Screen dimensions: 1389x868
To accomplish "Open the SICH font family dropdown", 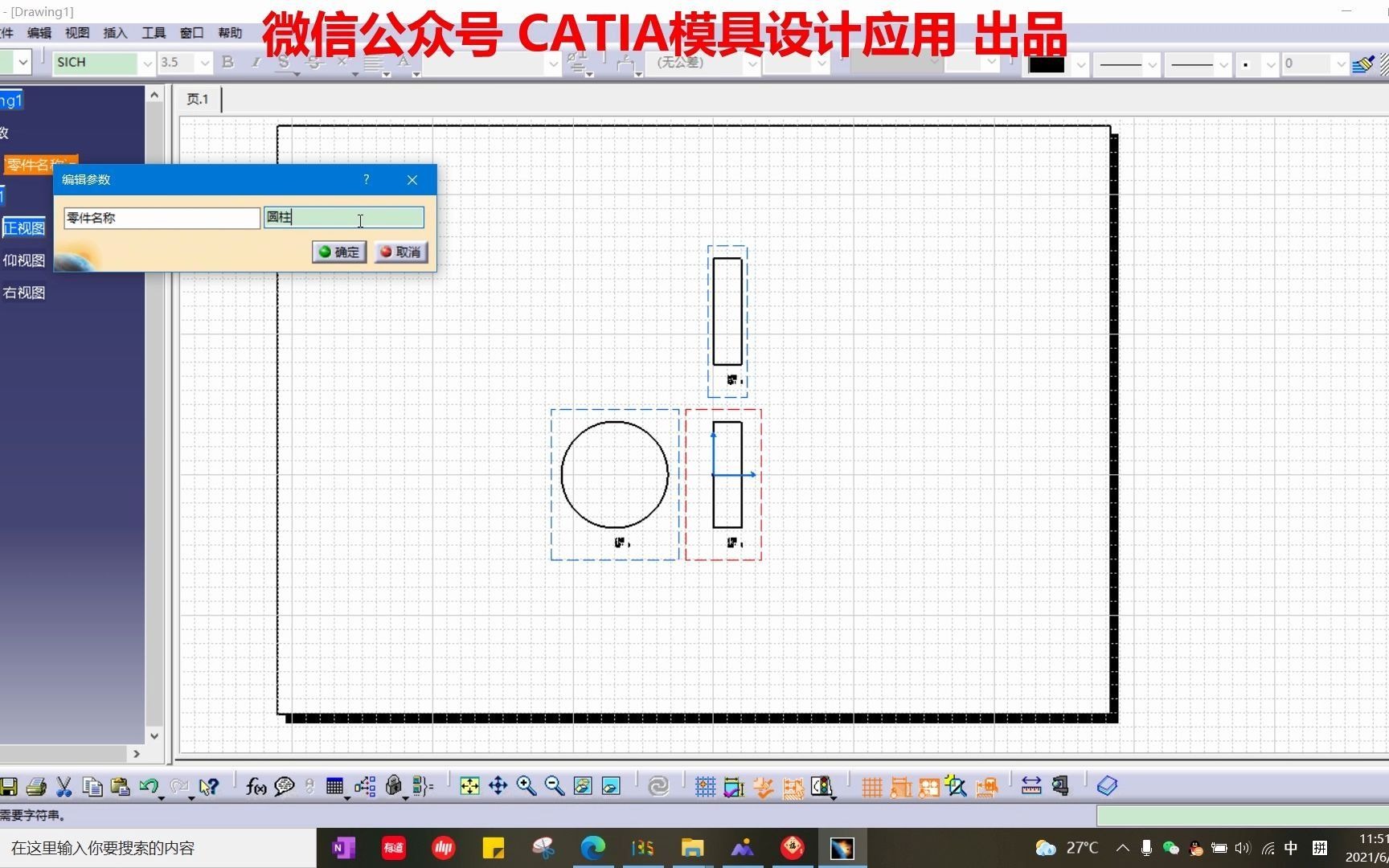I will (x=146, y=63).
